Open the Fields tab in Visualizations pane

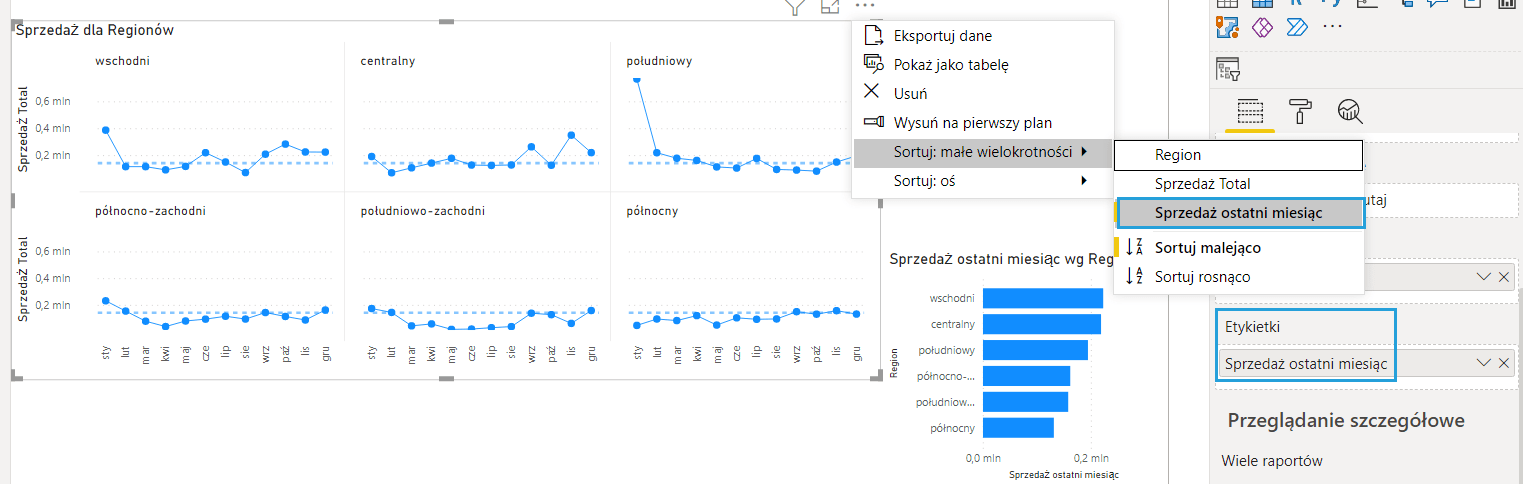pos(1249,111)
